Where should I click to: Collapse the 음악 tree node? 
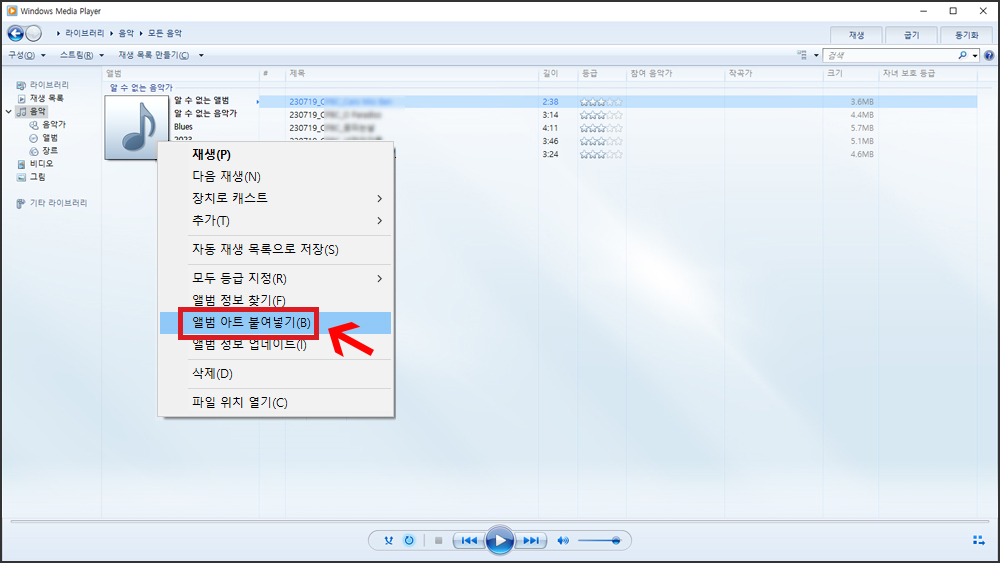pyautogui.click(x=8, y=112)
